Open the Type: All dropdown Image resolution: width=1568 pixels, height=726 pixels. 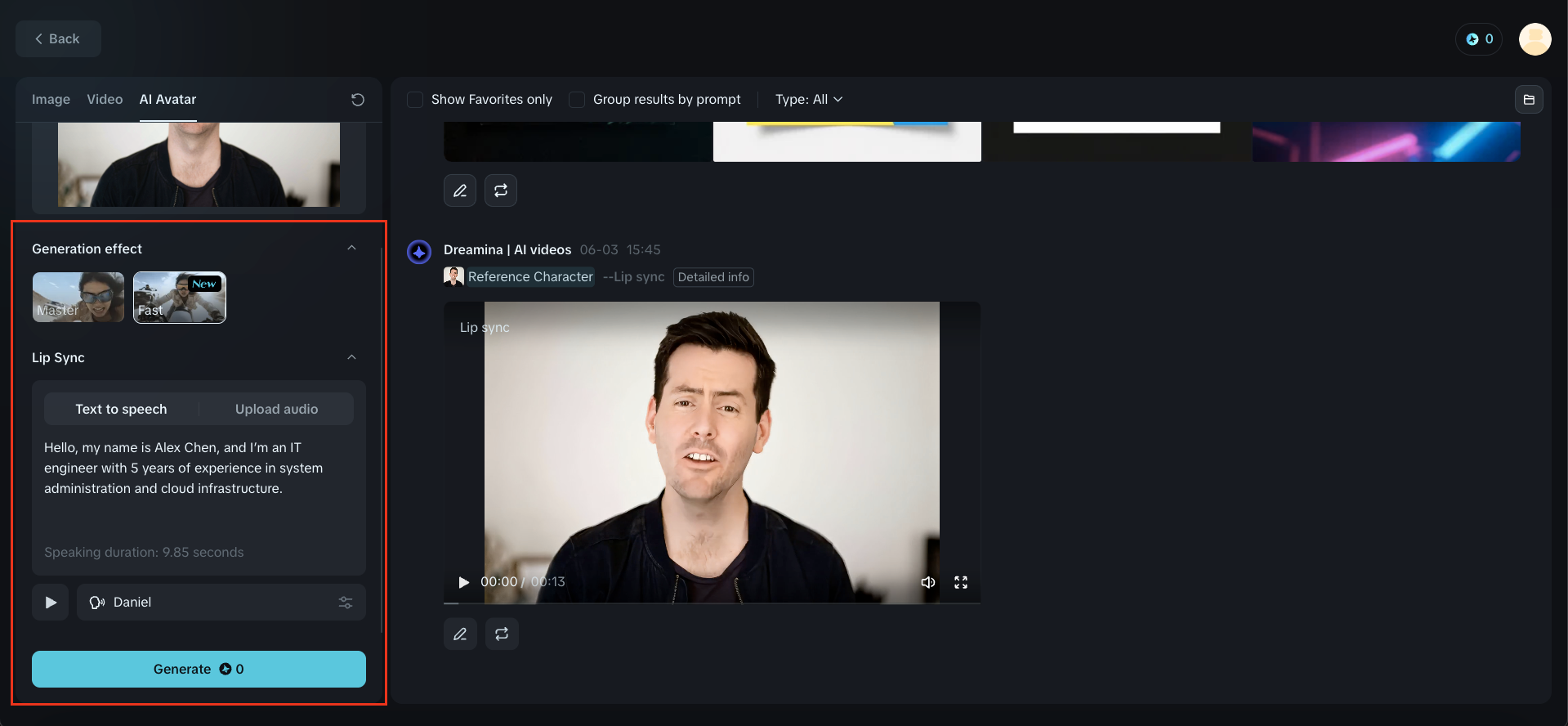tap(808, 100)
